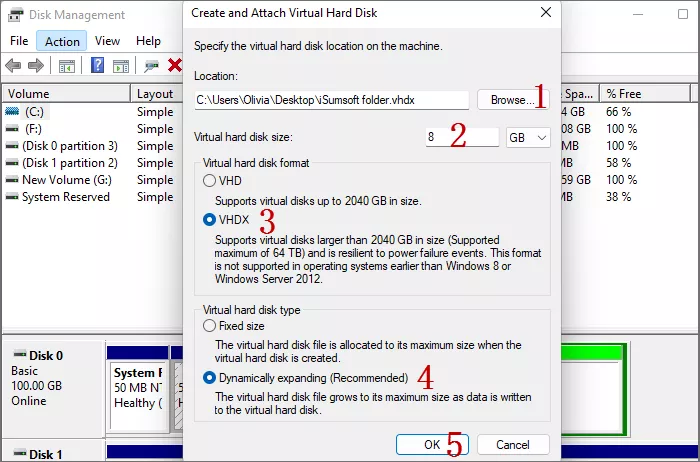
Task: Close the Create and Attach VHD dialog
Action: tap(546, 12)
